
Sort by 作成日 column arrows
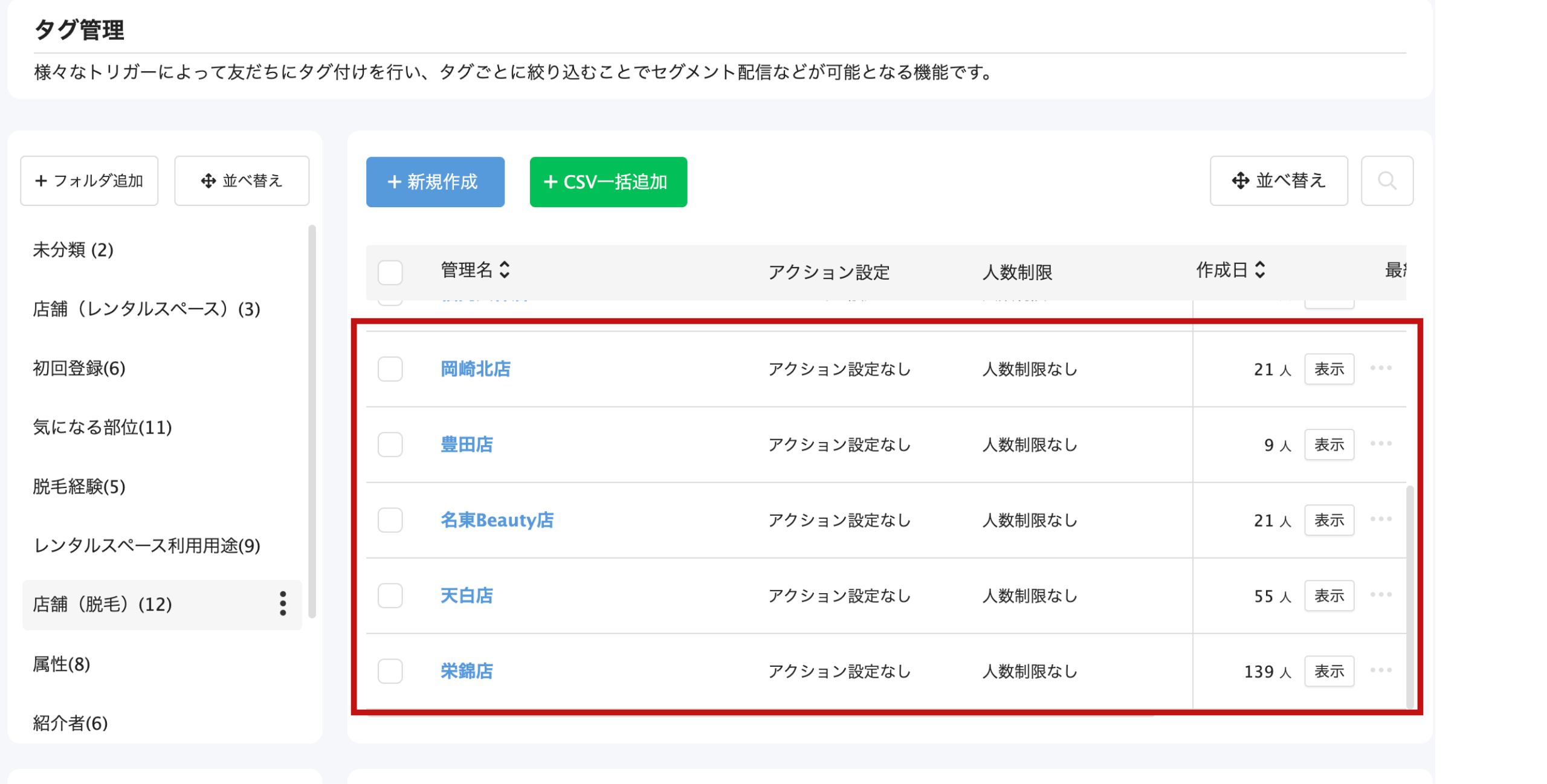pos(1259,269)
